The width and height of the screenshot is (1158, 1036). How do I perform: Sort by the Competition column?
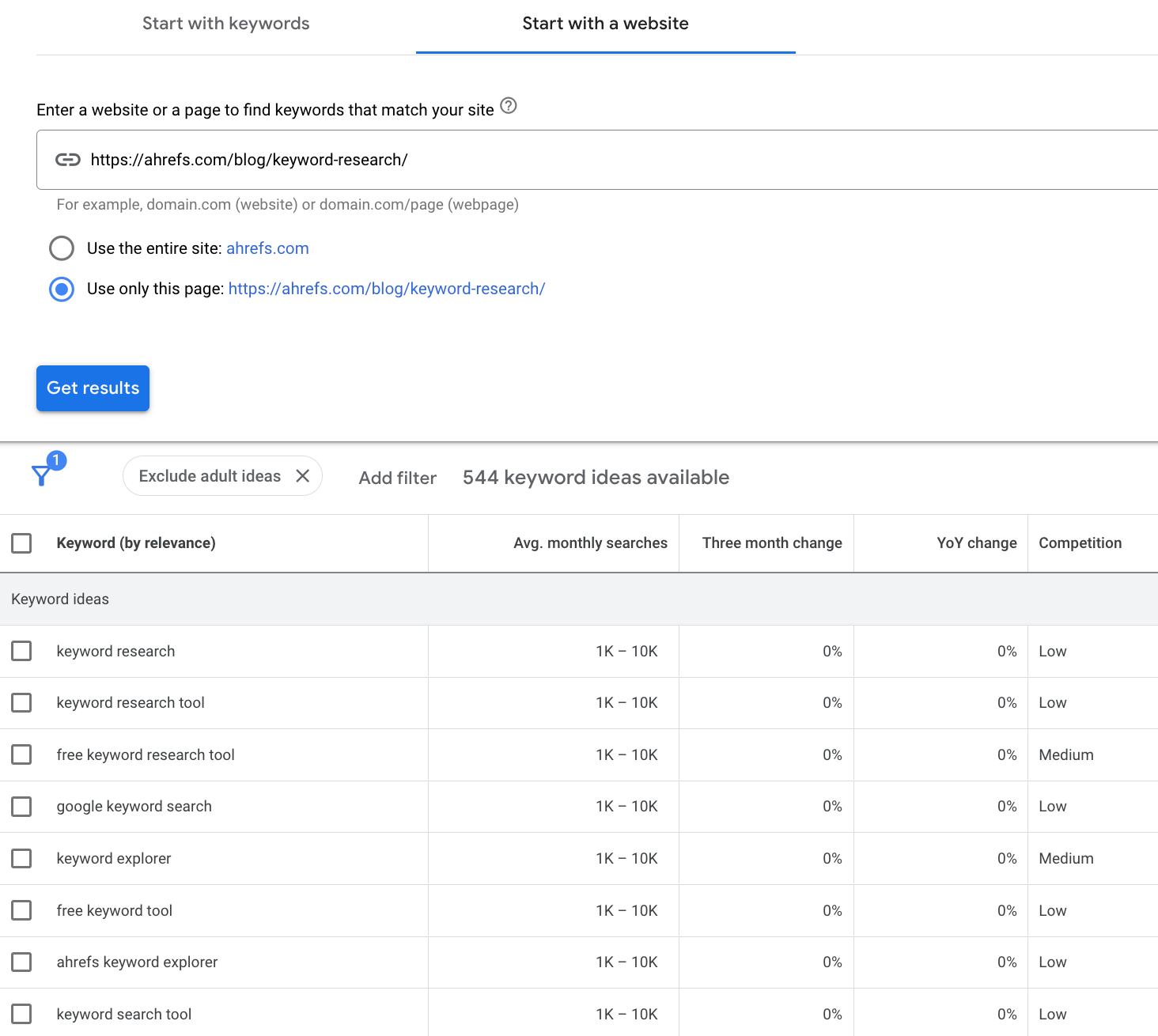[x=1080, y=543]
